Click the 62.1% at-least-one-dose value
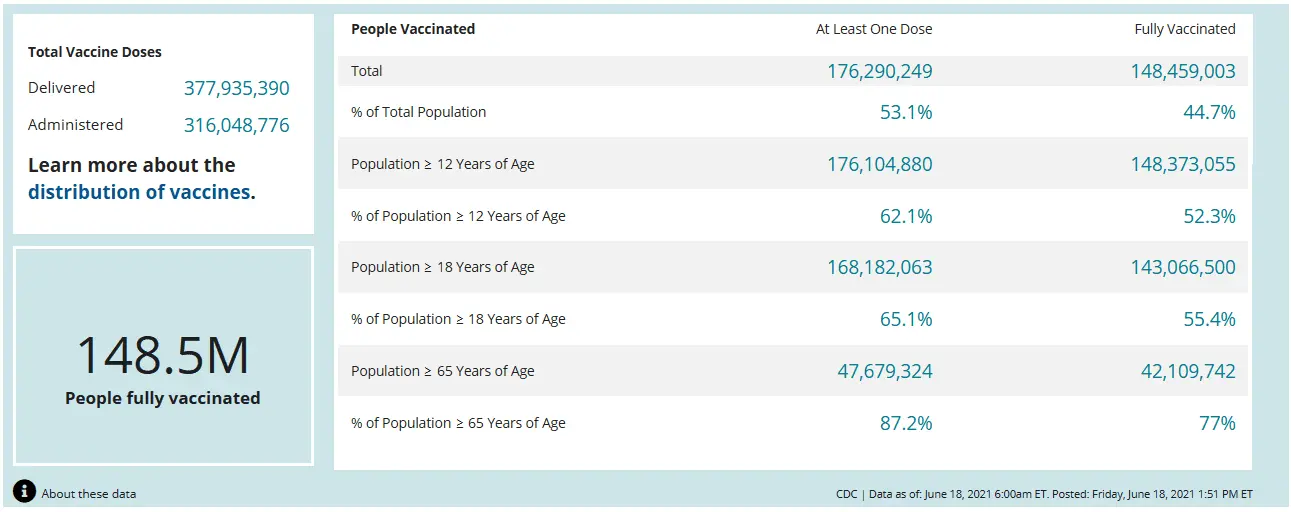Image resolution: width=1291 pixels, height=512 pixels. pos(906,216)
